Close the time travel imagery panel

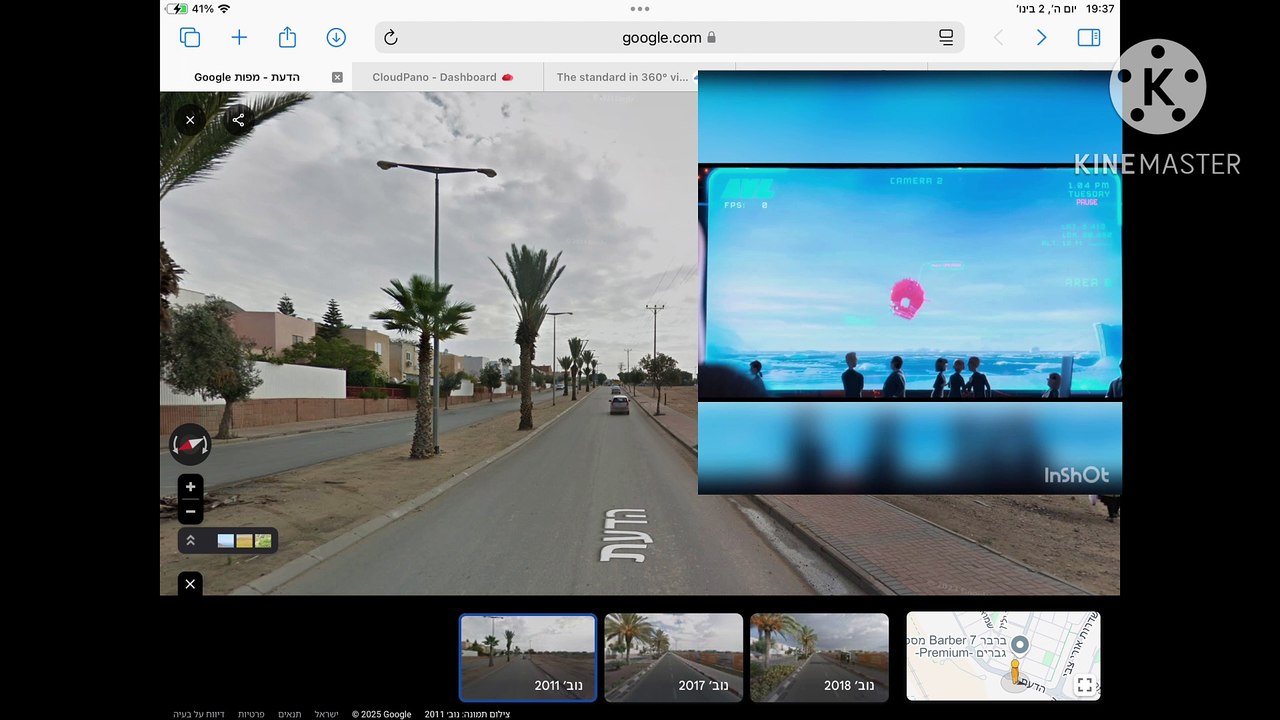tap(190, 584)
